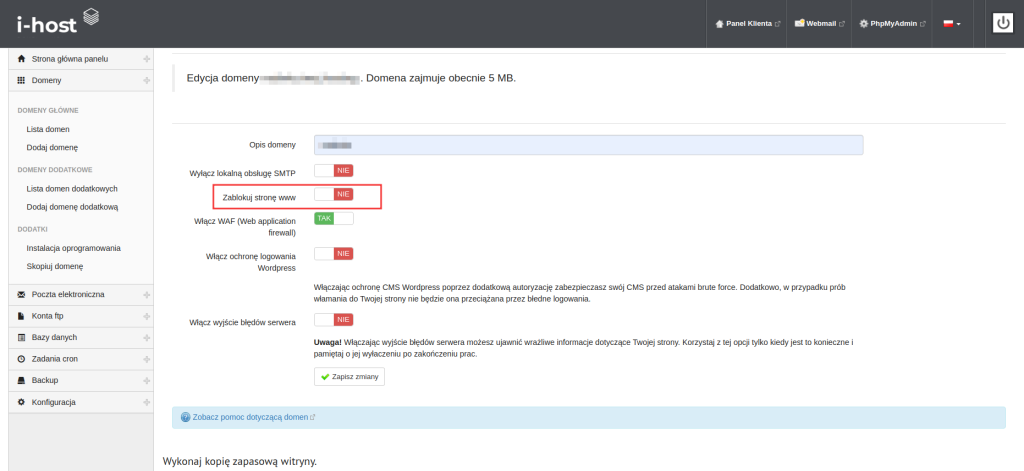Click the home icon for Strona główna panelu
The height and width of the screenshot is (471, 1024).
pos(22,59)
